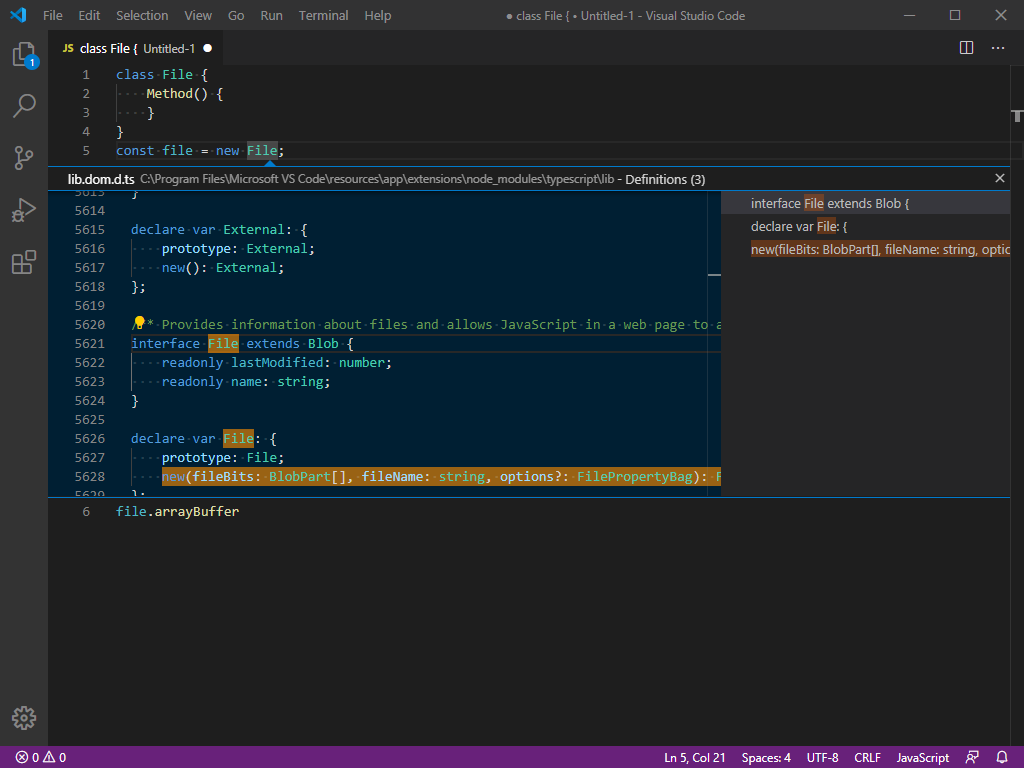
Task: Click line number 5 in the main editor gutter
Action: [x=86, y=151]
